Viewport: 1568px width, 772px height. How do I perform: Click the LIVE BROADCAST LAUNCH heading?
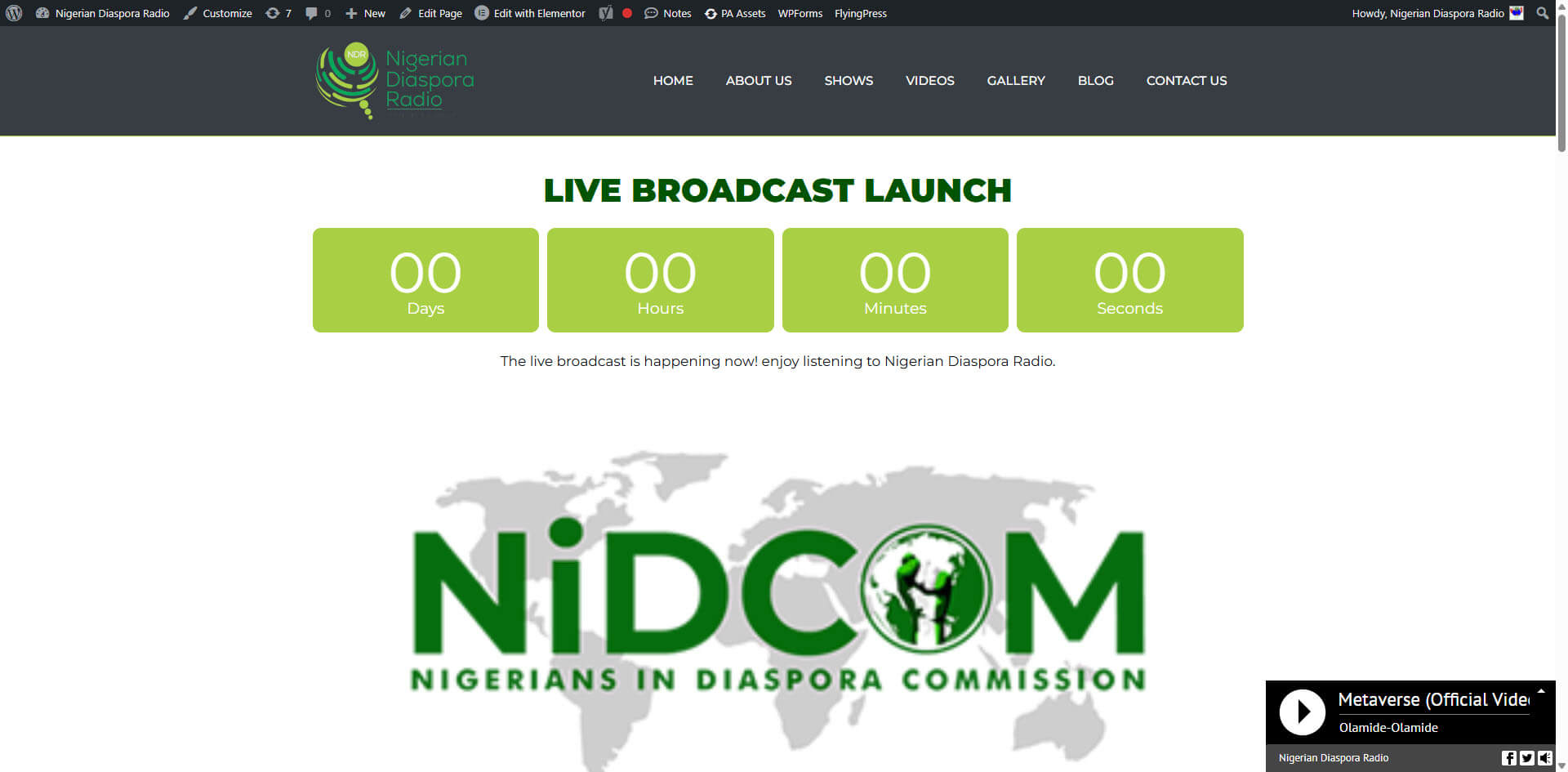[777, 190]
